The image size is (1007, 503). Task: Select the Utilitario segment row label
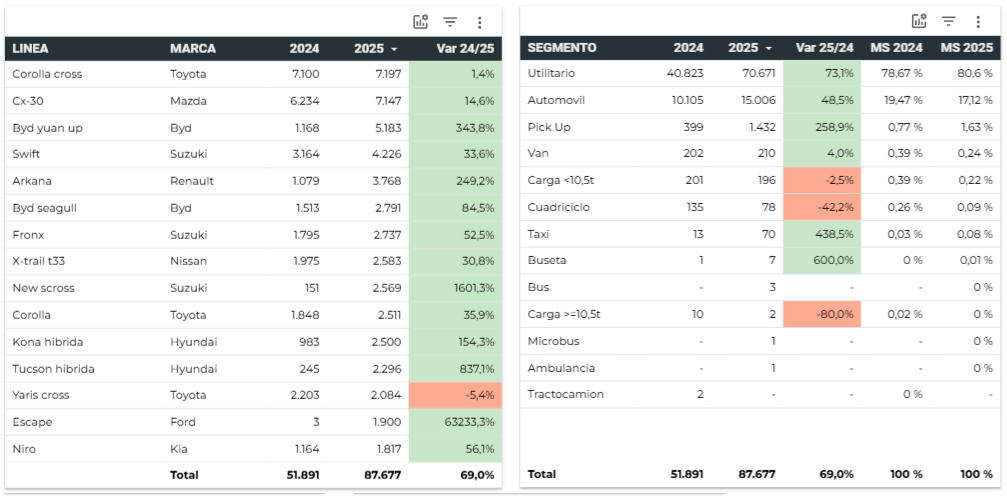[551, 73]
